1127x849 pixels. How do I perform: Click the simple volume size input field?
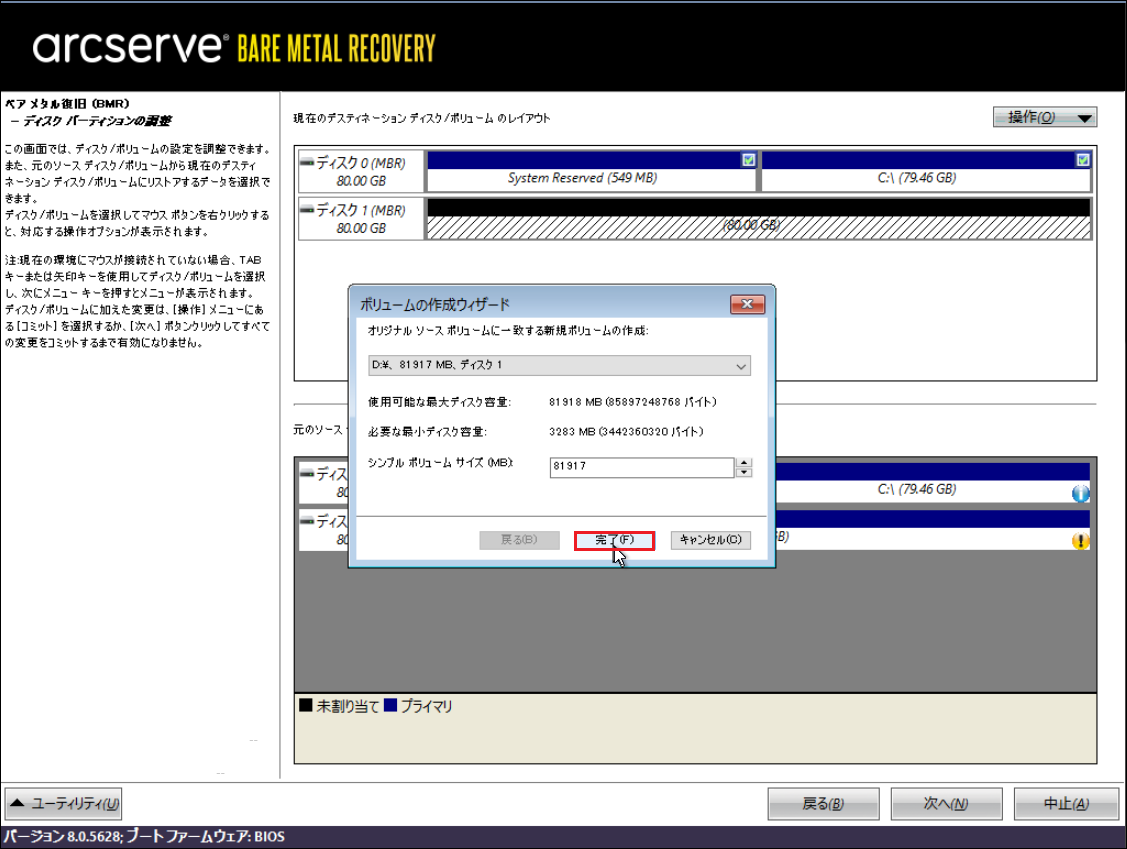click(x=641, y=468)
